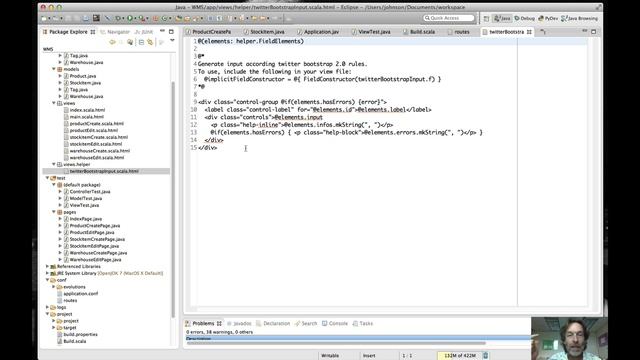
Task: Collapse the pages package
Action: click(53, 212)
